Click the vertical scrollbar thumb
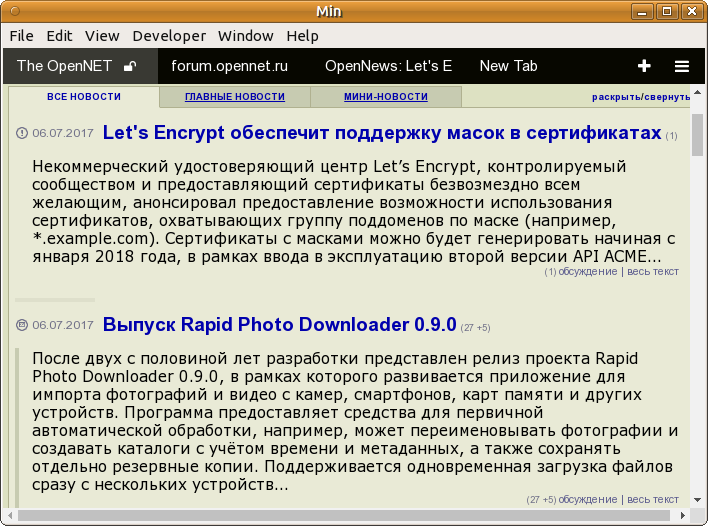 (x=698, y=135)
